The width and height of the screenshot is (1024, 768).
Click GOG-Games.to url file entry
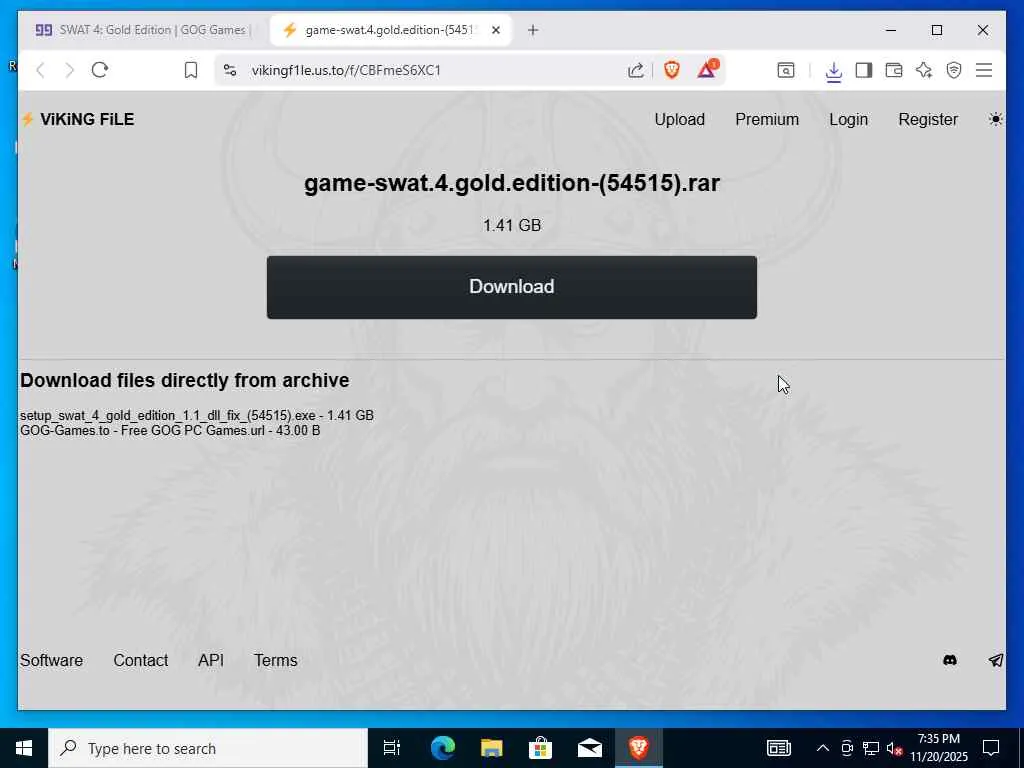[170, 430]
